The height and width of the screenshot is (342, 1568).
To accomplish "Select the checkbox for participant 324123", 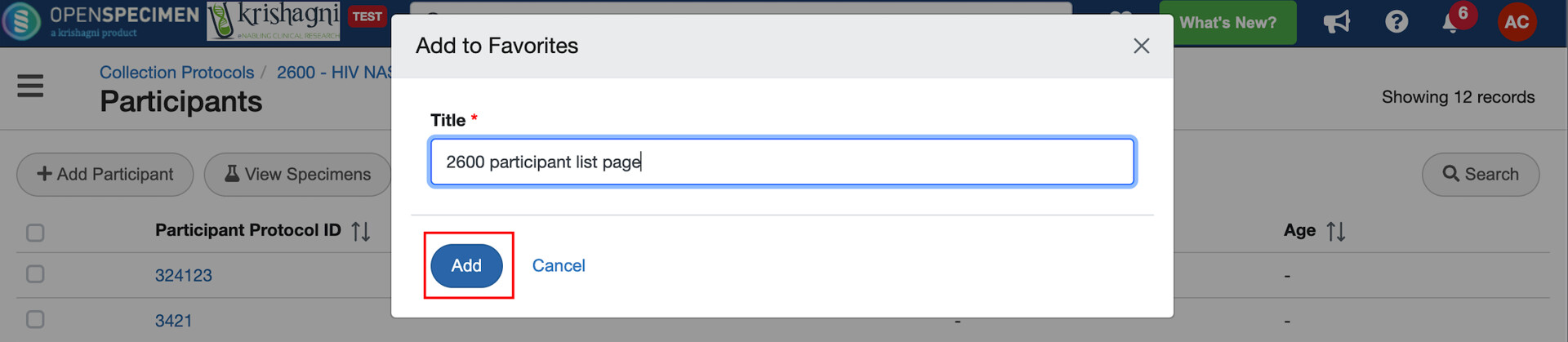I will tap(35, 274).
